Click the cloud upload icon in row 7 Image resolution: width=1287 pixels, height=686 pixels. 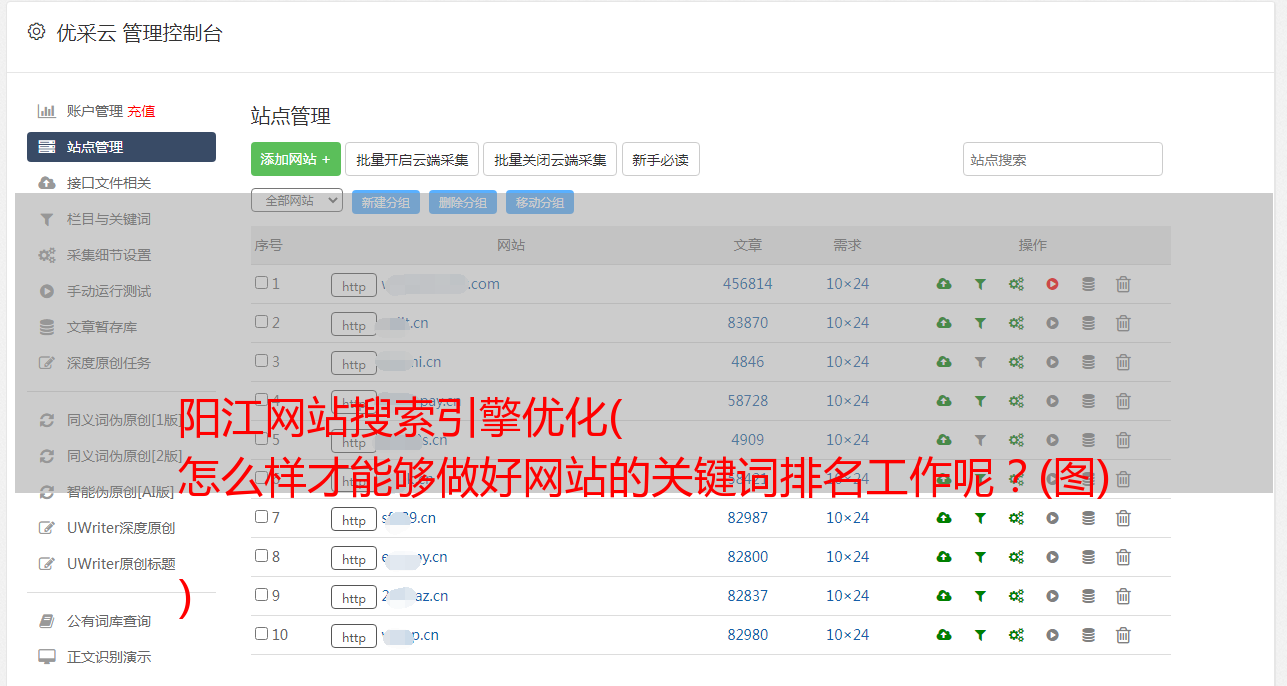coord(944,518)
